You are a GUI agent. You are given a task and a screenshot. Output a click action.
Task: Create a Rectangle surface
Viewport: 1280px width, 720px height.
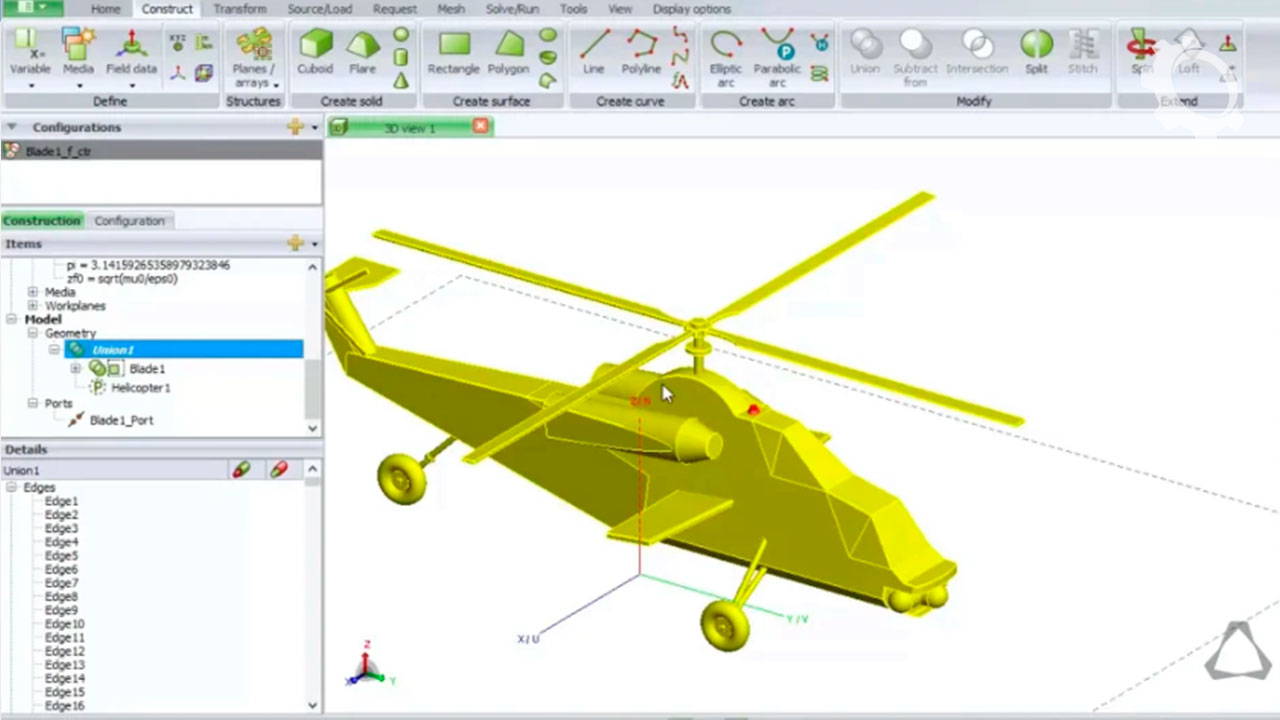453,52
